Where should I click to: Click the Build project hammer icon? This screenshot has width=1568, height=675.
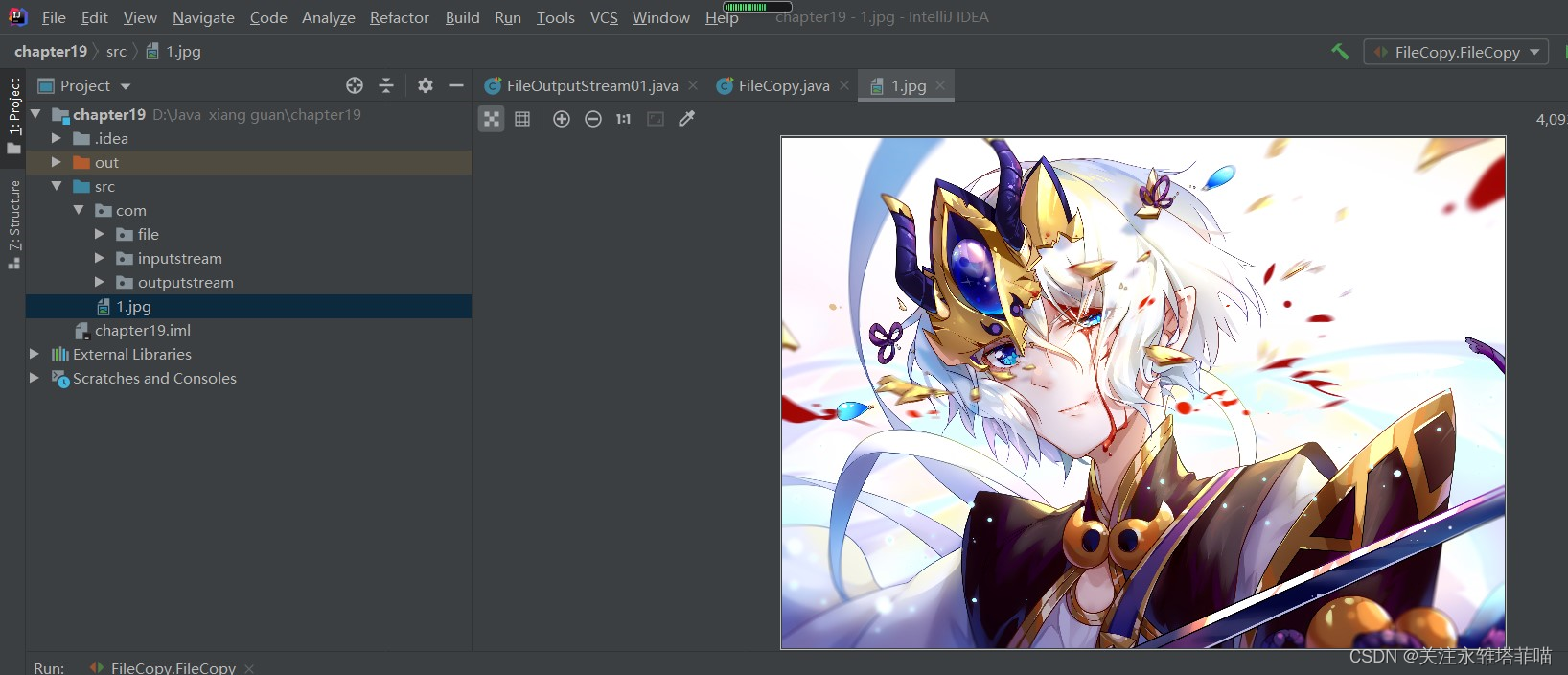pyautogui.click(x=1340, y=52)
